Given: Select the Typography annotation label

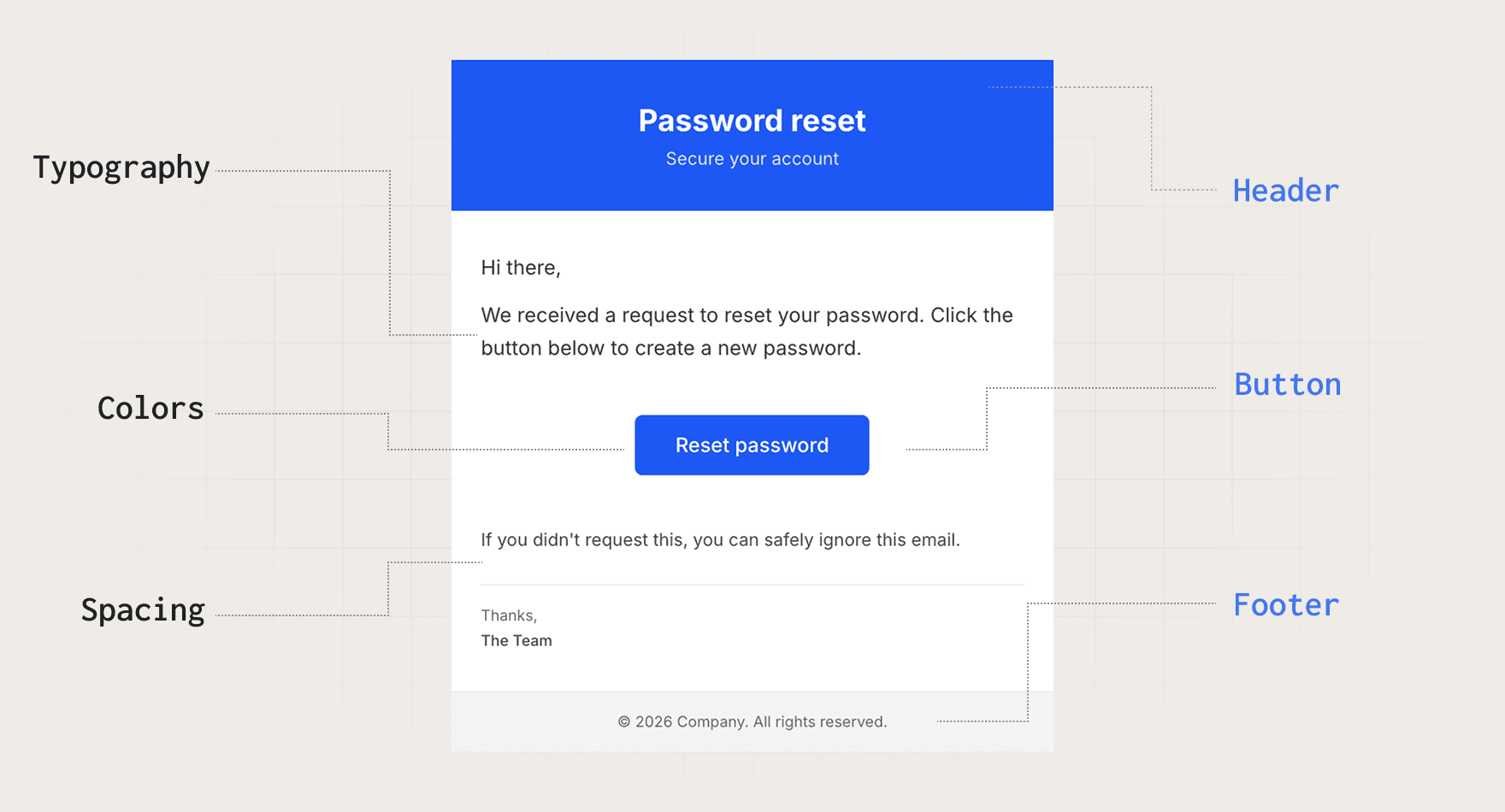Looking at the screenshot, I should click(121, 168).
